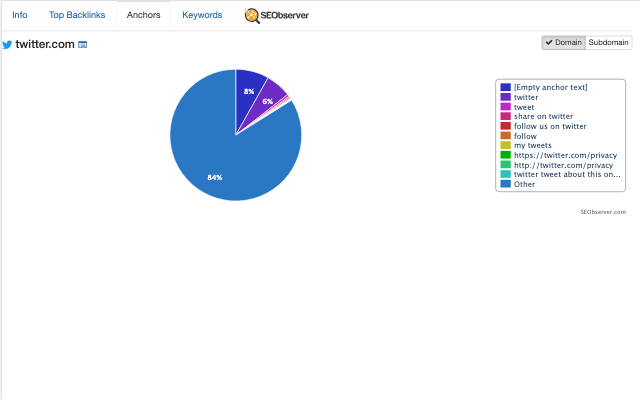Click the red follow us on twitter swatch
The width and height of the screenshot is (640, 400).
pos(505,126)
